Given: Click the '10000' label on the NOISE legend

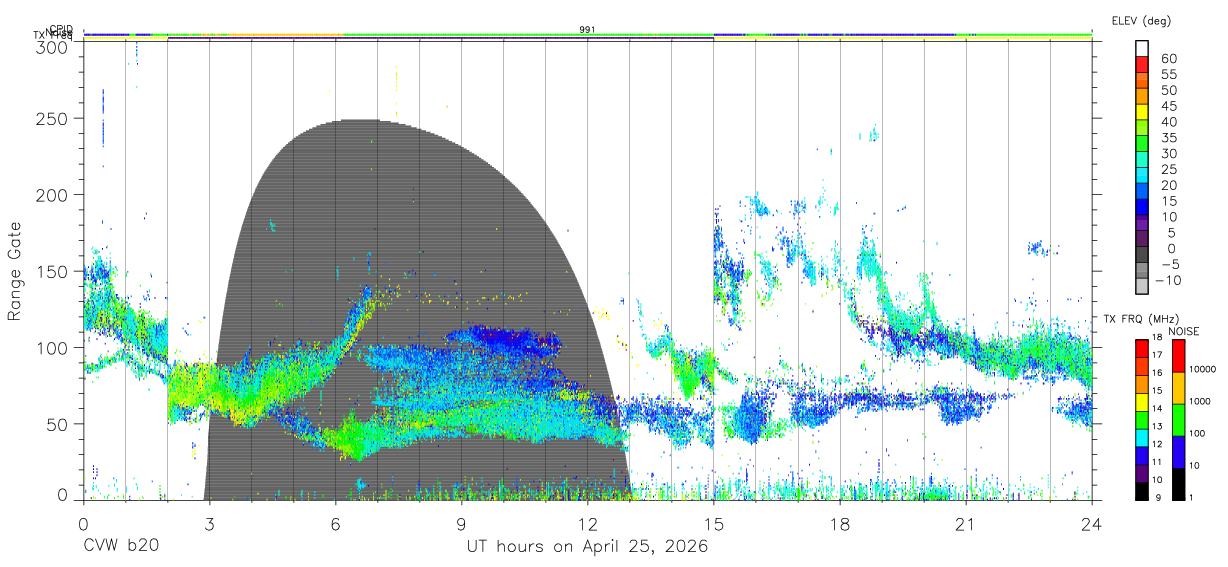Looking at the screenshot, I should (1201, 369).
